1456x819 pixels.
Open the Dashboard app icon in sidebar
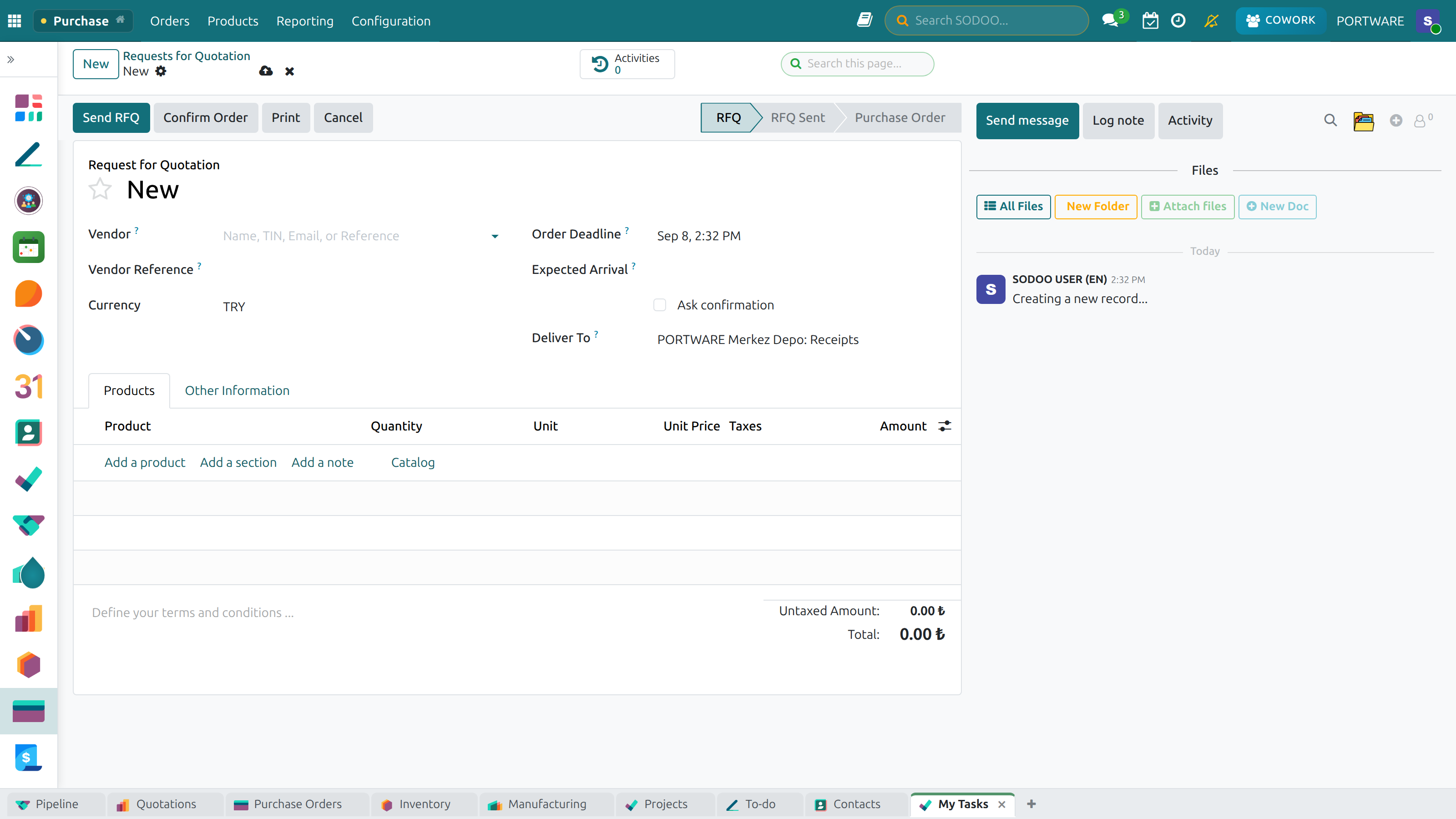(x=28, y=108)
